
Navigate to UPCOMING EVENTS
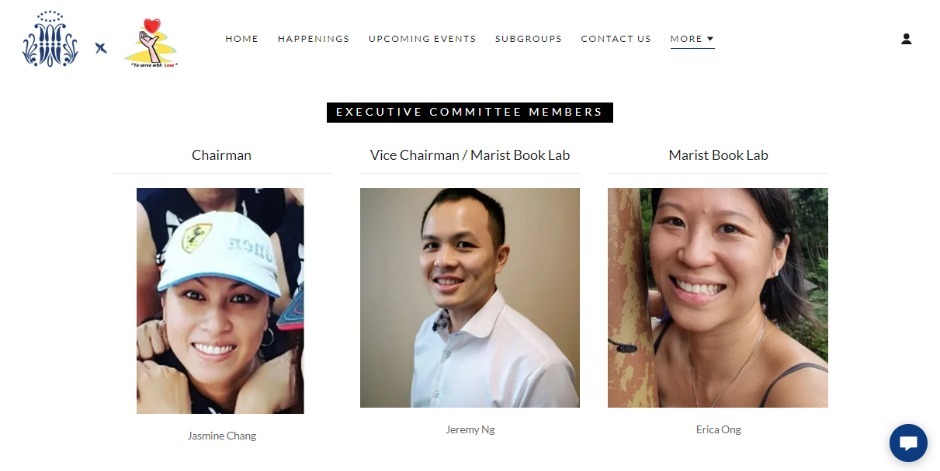click(x=422, y=39)
